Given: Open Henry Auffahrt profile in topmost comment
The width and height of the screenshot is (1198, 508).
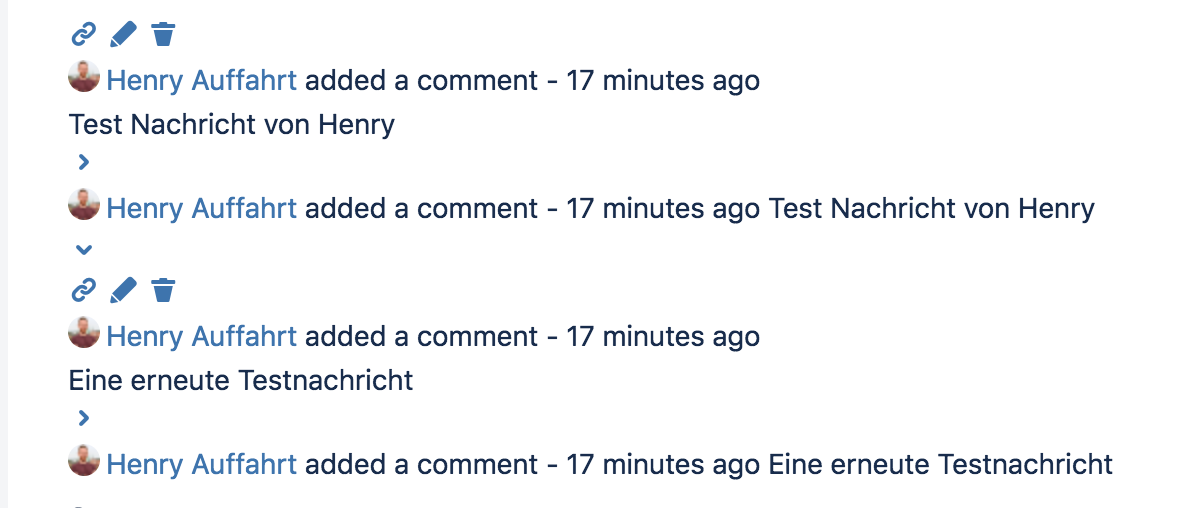Looking at the screenshot, I should click(x=202, y=80).
